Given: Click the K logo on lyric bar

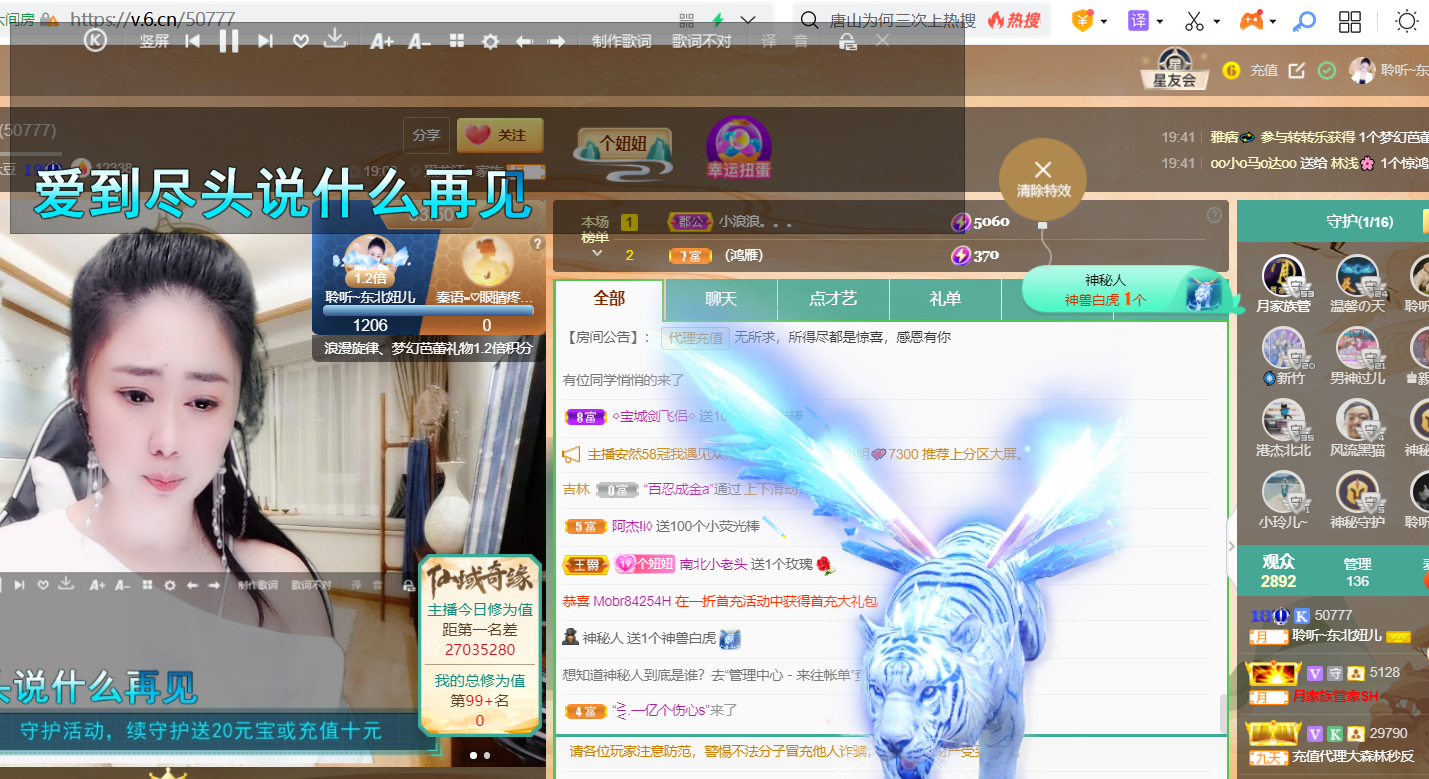Looking at the screenshot, I should click(95, 40).
